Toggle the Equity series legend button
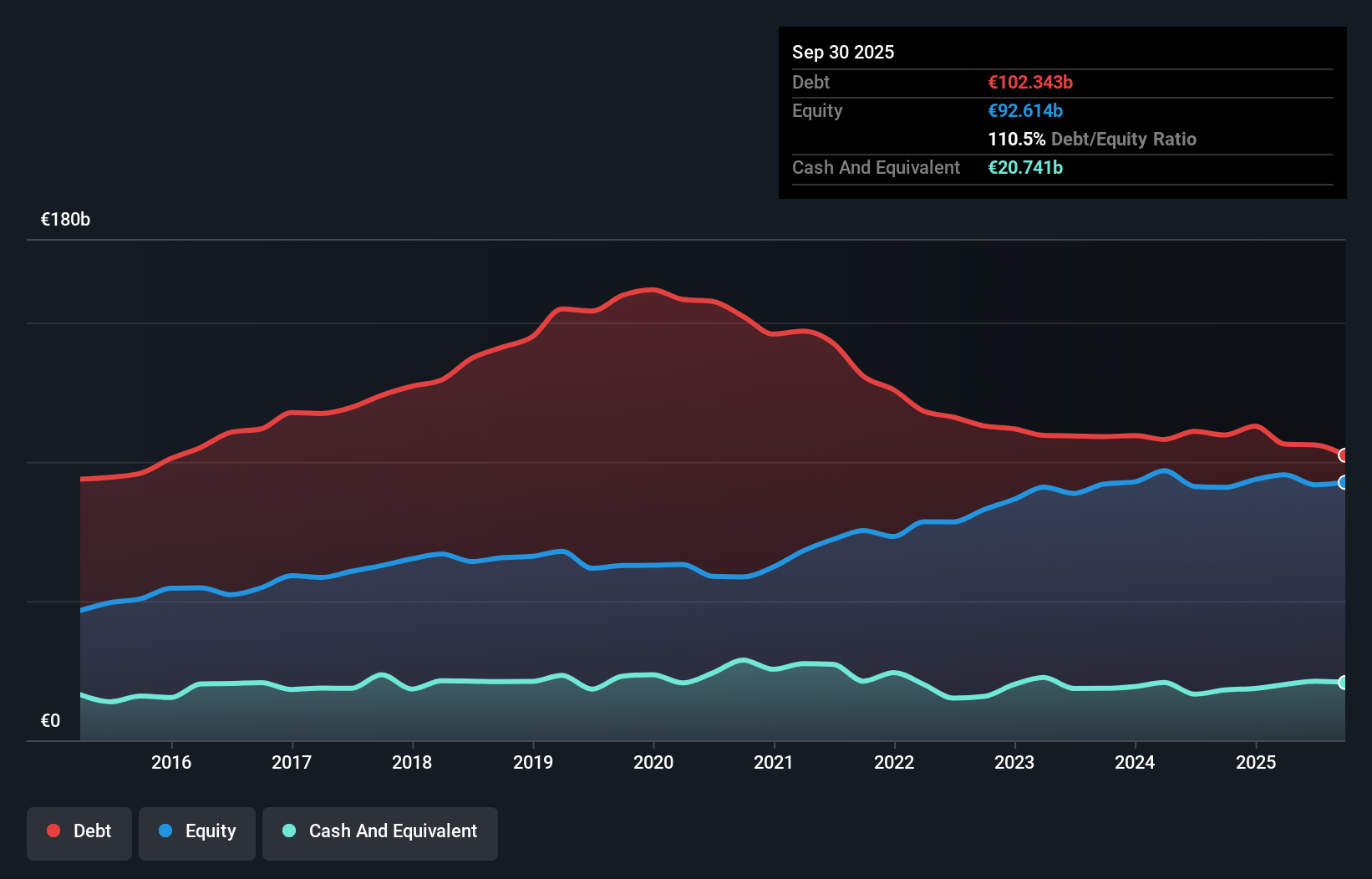Viewport: 1372px width, 879px height. 197,833
